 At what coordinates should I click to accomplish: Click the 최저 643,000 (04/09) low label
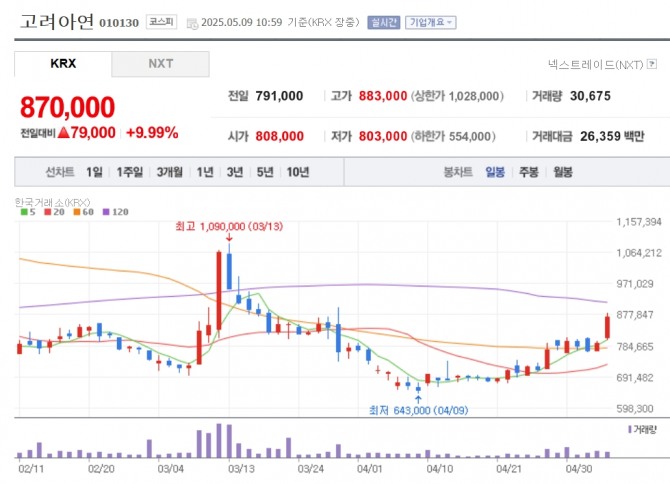pyautogui.click(x=419, y=411)
